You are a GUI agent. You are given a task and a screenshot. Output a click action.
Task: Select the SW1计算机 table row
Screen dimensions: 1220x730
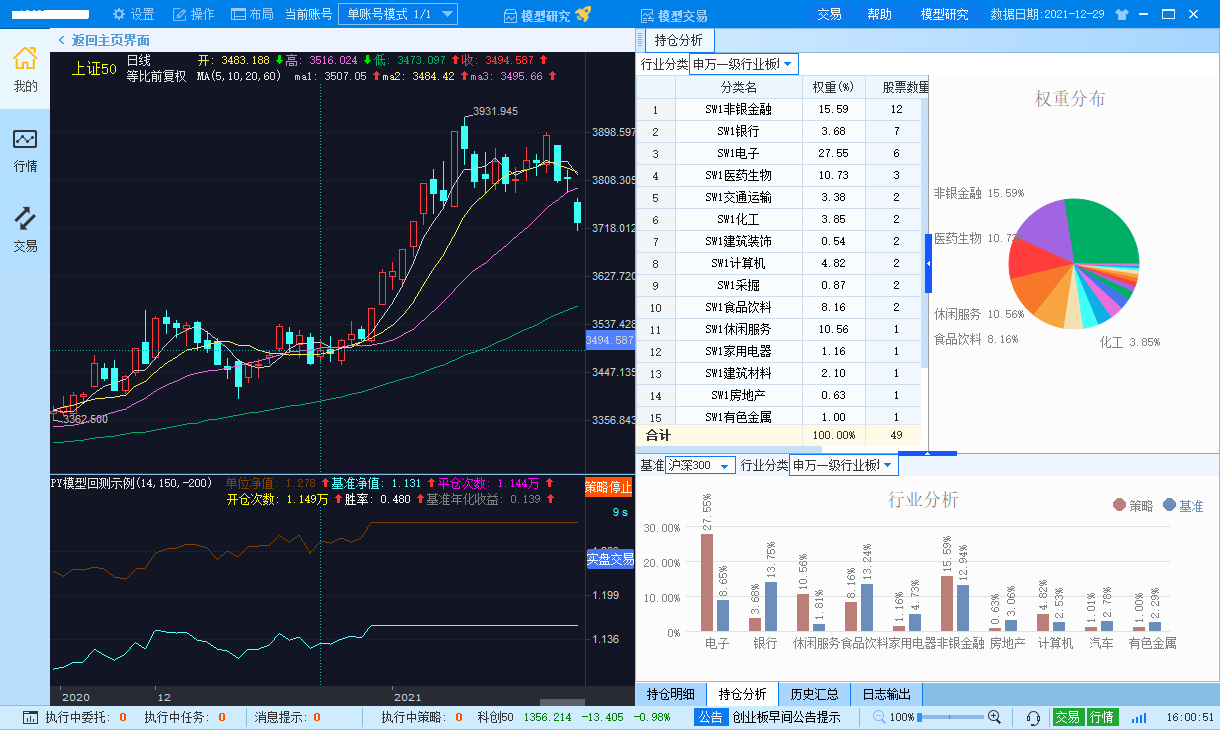click(x=780, y=263)
